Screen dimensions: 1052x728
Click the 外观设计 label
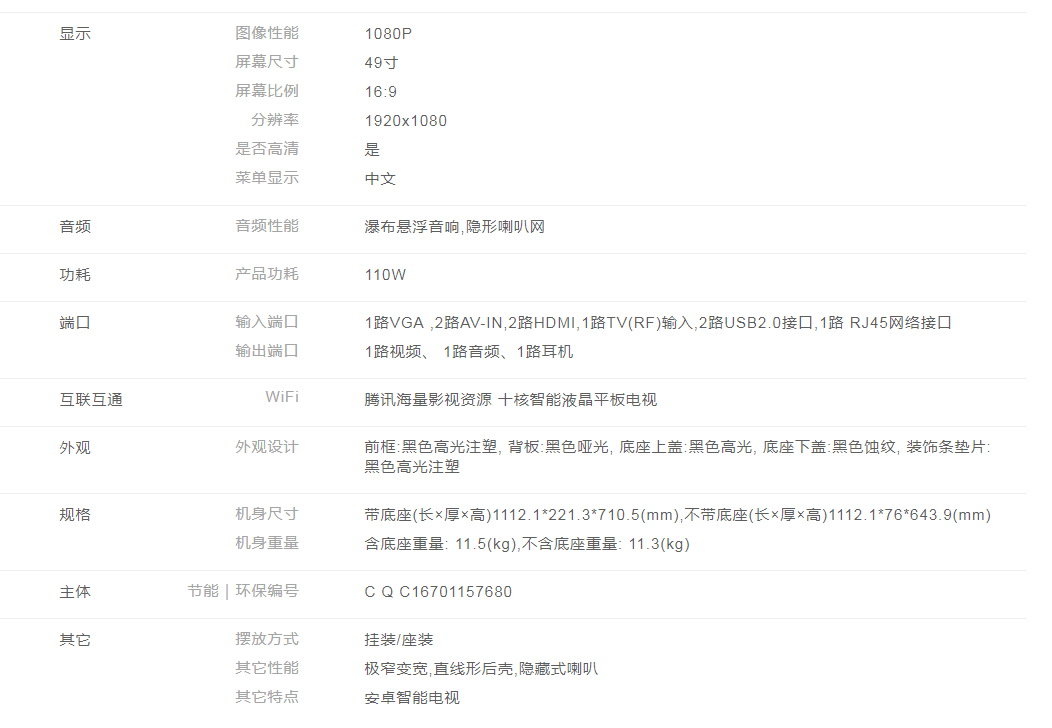(267, 447)
